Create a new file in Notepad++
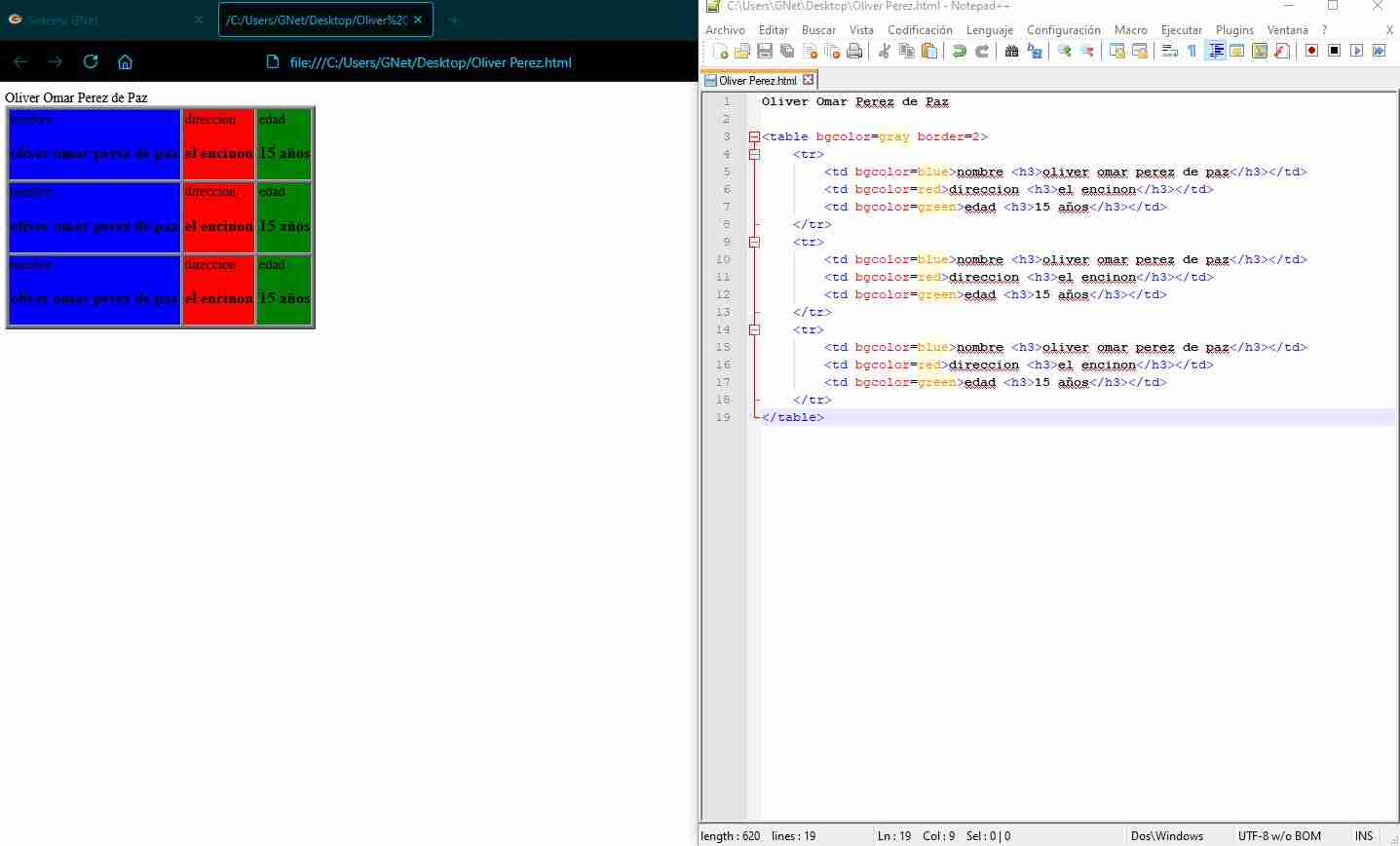The image size is (1400, 846). 720,51
